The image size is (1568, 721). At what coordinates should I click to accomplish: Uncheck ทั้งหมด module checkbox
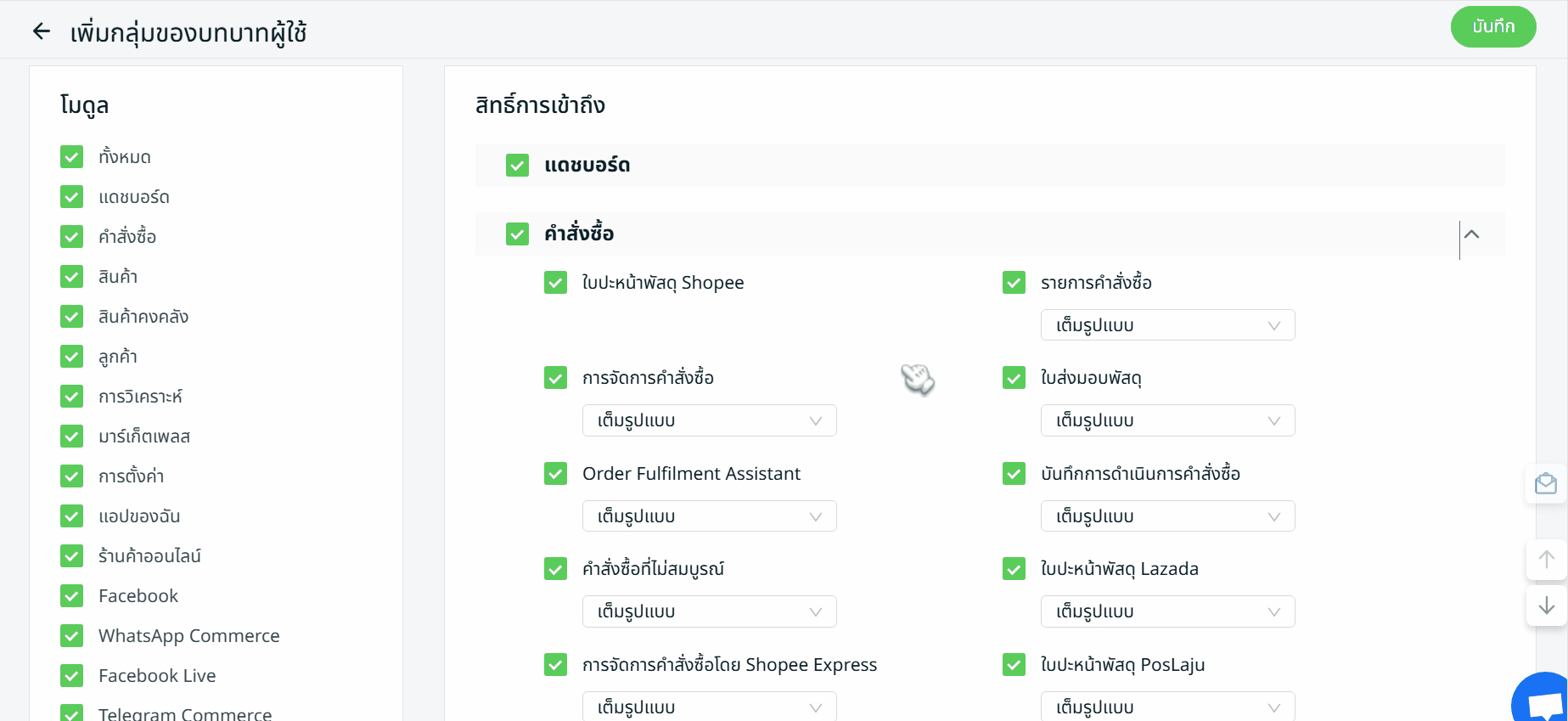coord(72,157)
